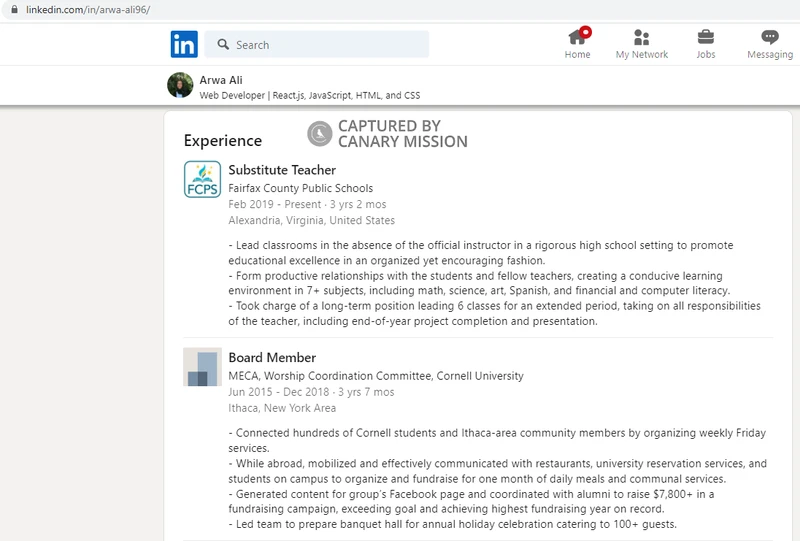Screen dimensions: 800x541
Task: Go to the My Network label
Action: tap(641, 54)
